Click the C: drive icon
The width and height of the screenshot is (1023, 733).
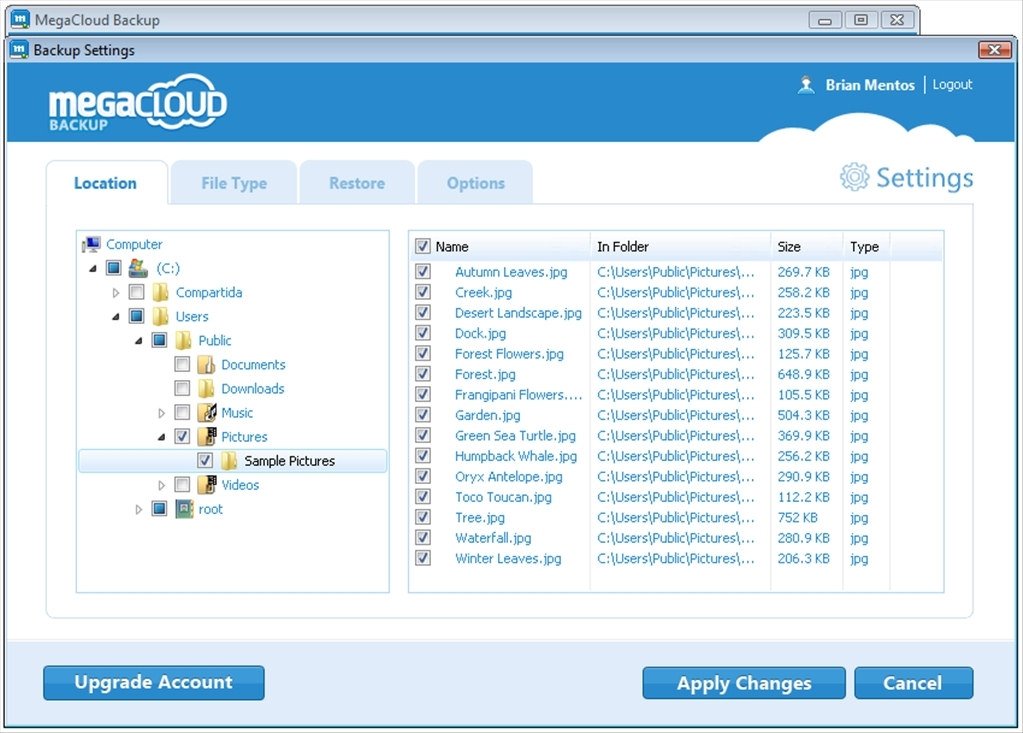tap(138, 268)
